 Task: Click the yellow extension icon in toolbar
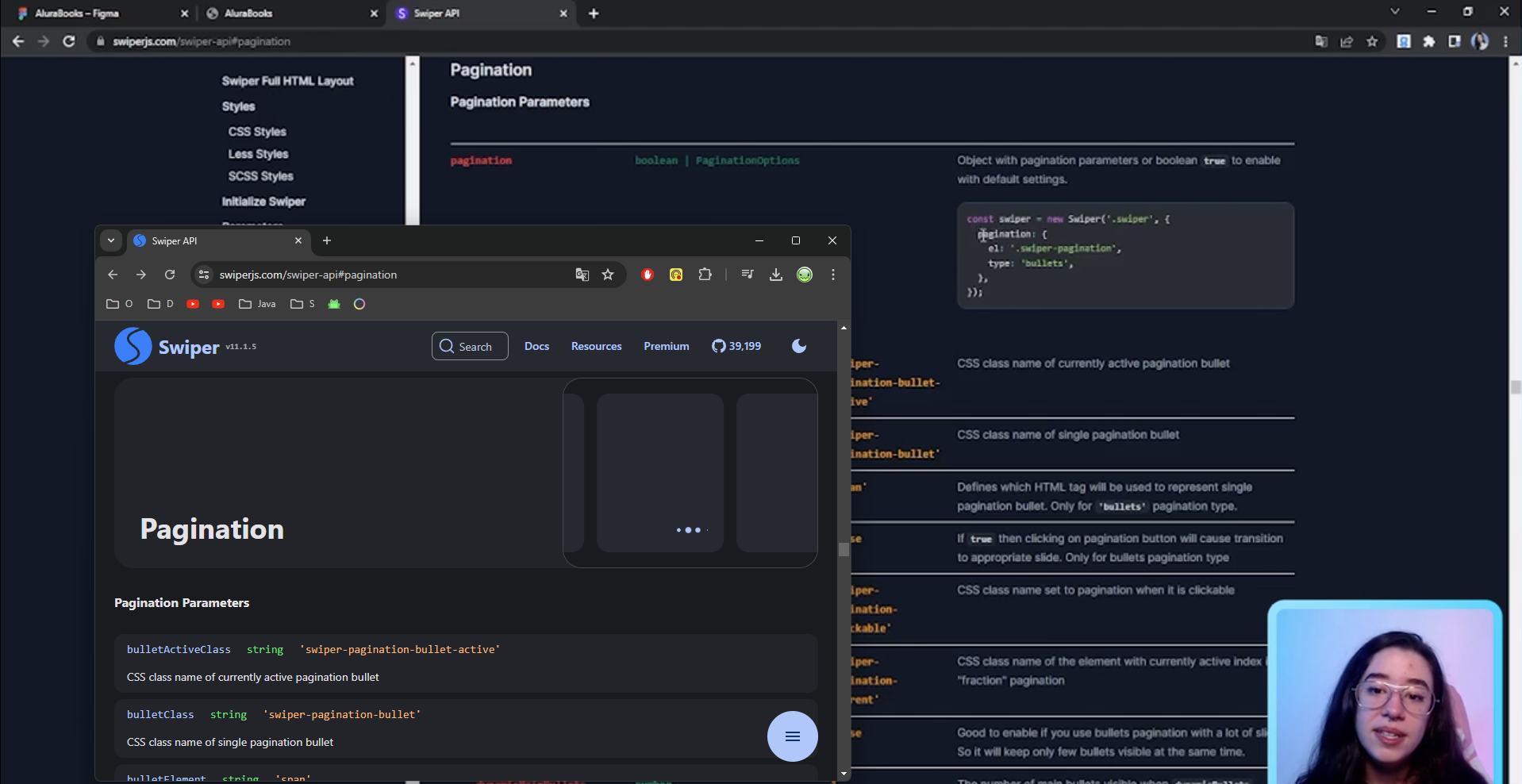(676, 275)
